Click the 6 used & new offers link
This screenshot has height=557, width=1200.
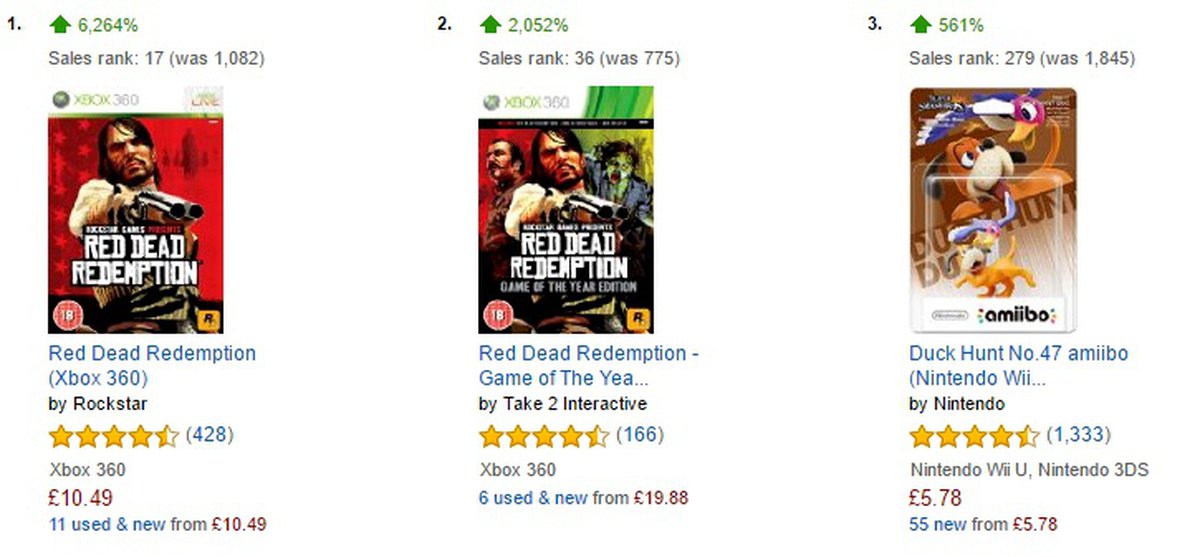coord(533,497)
